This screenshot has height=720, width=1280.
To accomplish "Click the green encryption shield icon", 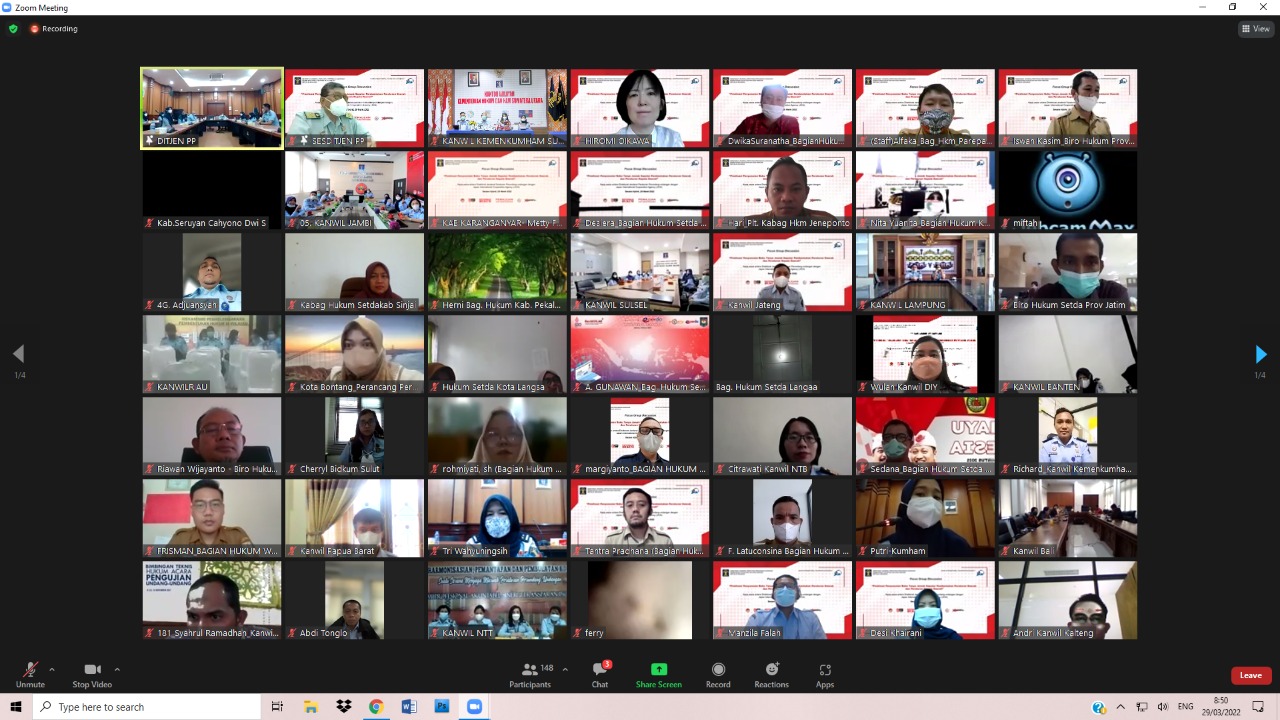I will [x=13, y=29].
